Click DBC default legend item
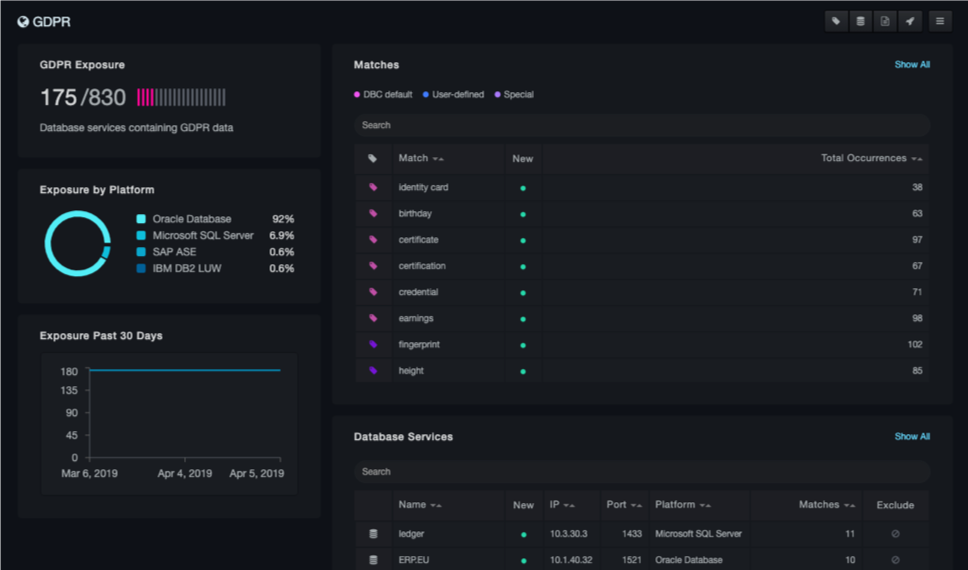 pos(383,94)
